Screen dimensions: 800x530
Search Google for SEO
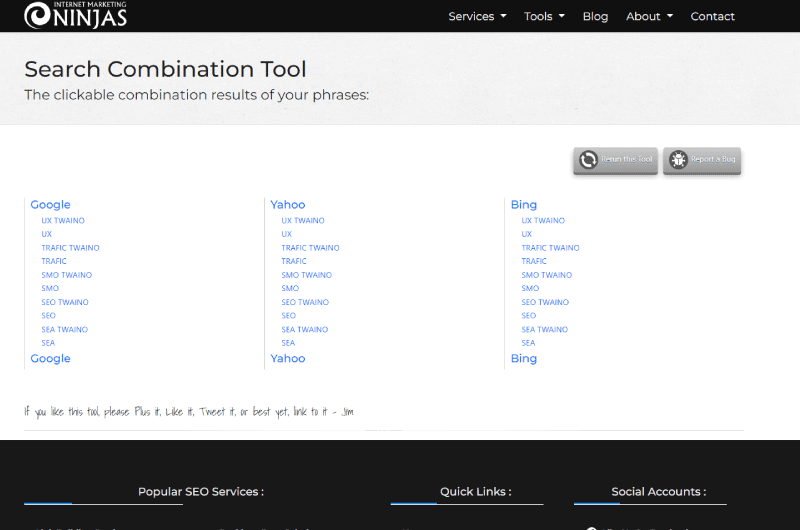(48, 316)
